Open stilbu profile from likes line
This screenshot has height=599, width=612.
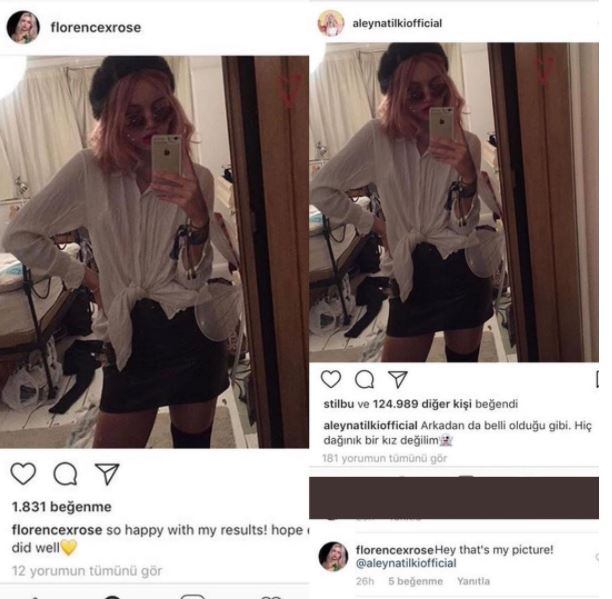pos(338,404)
